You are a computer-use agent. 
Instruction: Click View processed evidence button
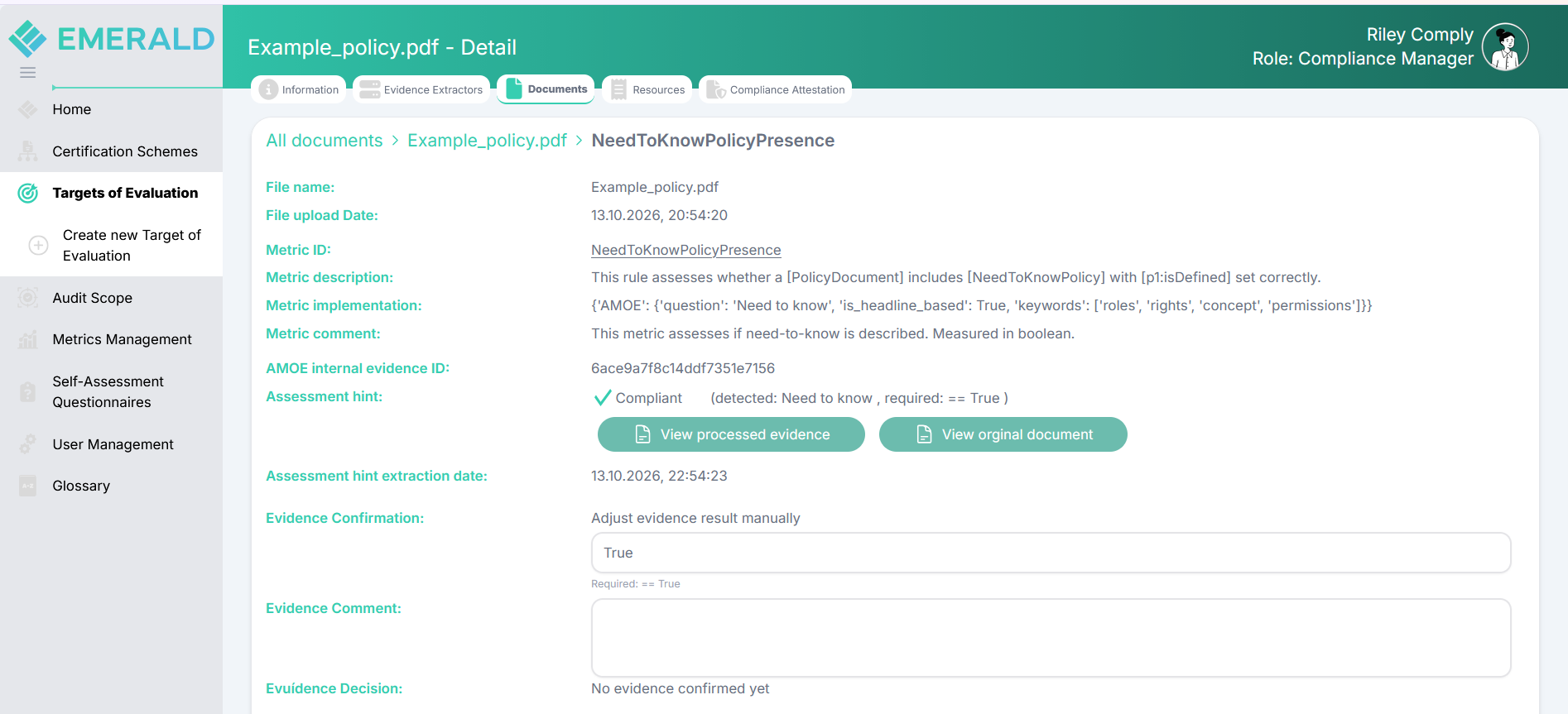[731, 434]
